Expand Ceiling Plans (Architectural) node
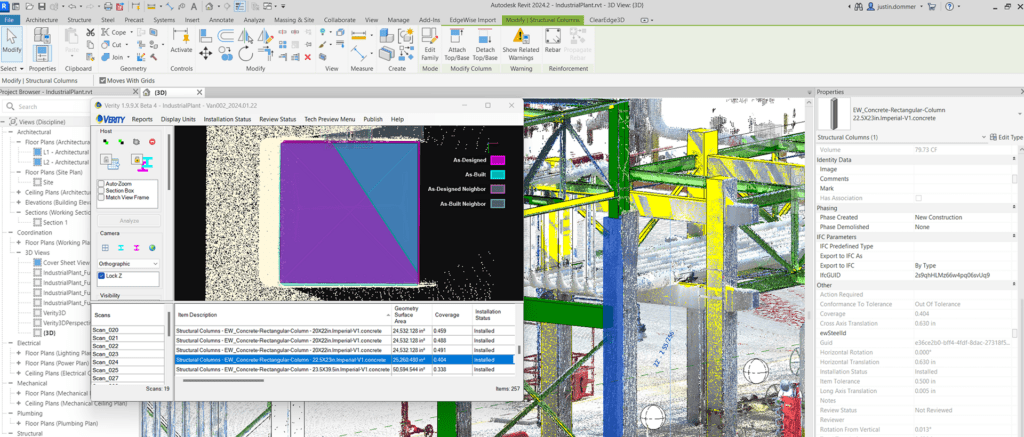The height and width of the screenshot is (437, 1024). click(19, 192)
